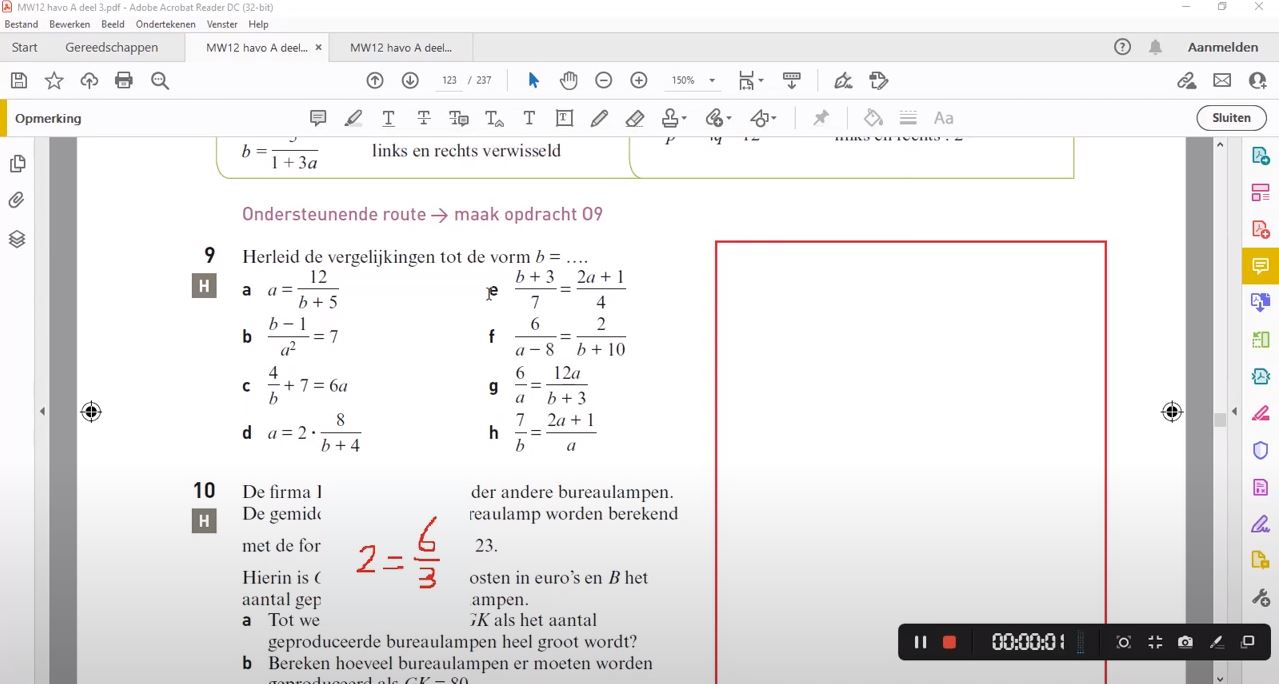Open the Beeld menu

coord(113,24)
